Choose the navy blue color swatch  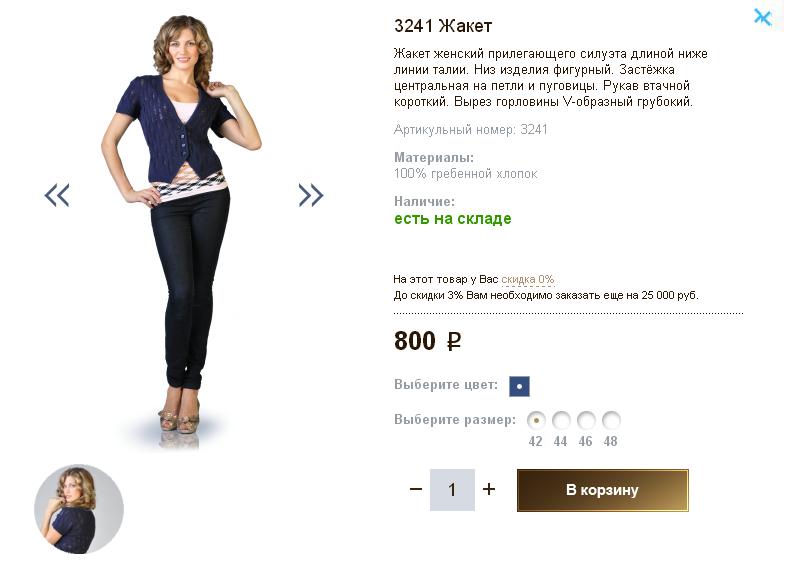(519, 386)
